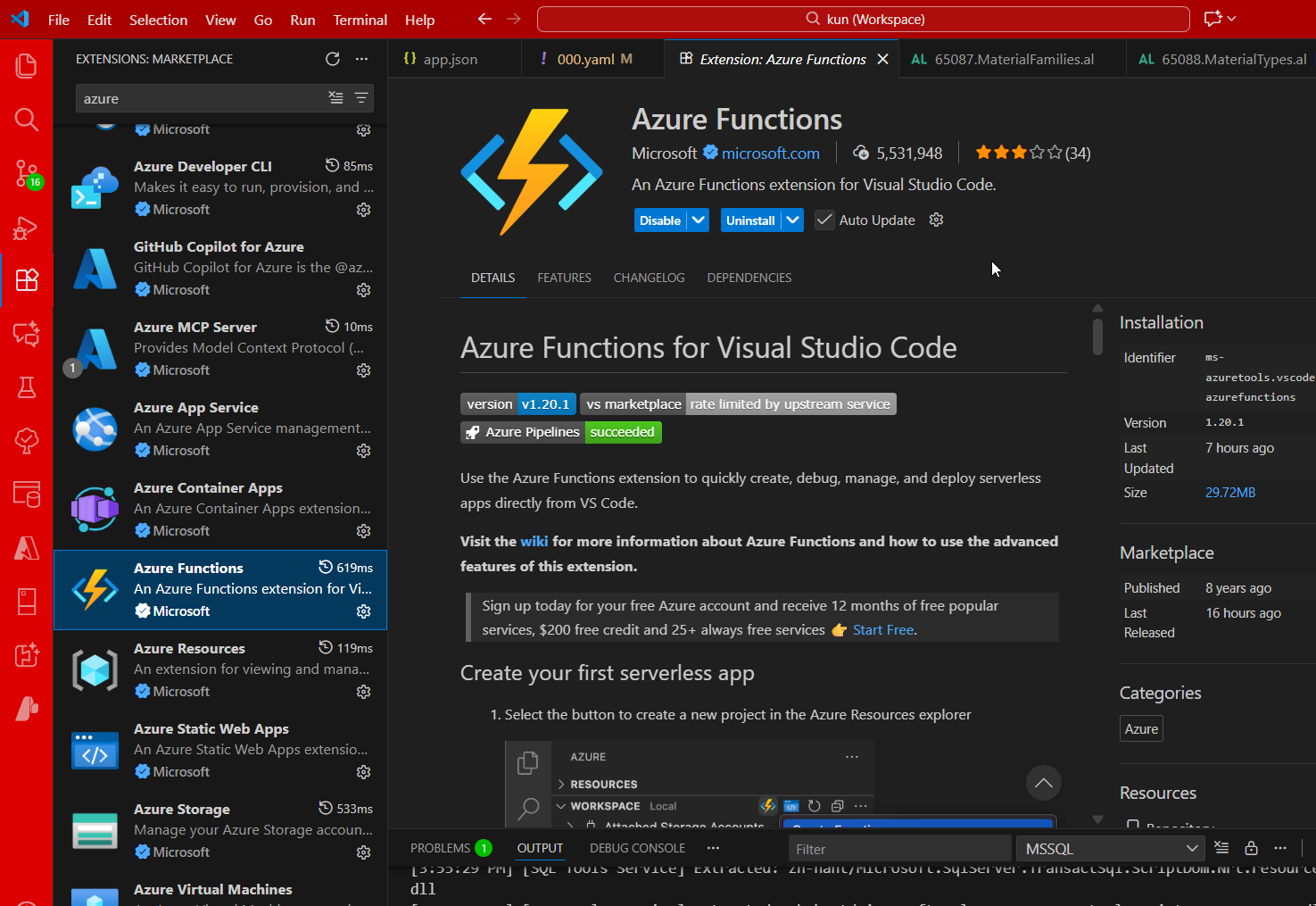Screen dimensions: 1316x906
Task: Open the Testing flask icon
Action: tap(27, 387)
